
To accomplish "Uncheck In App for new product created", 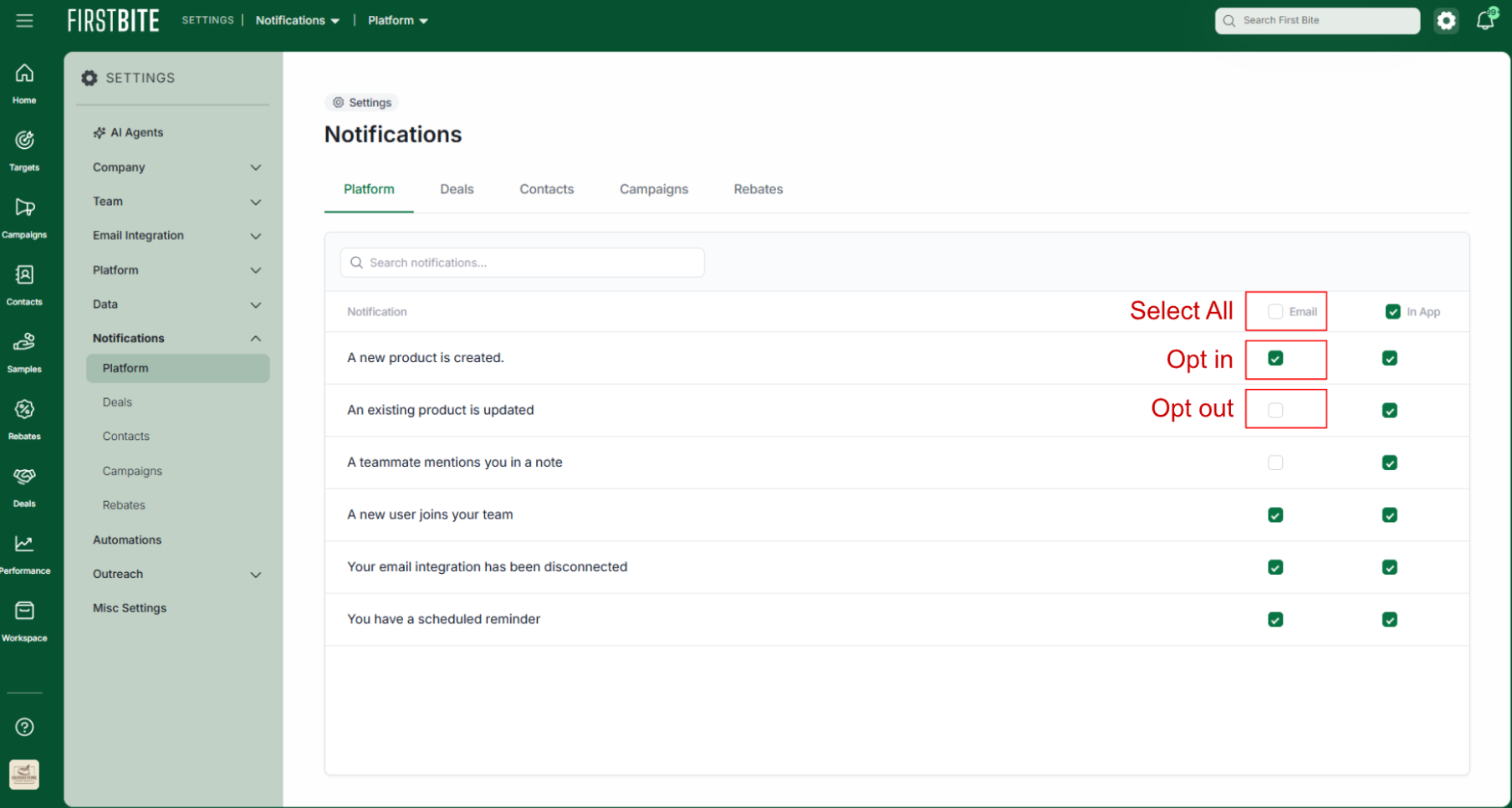I will click(x=1390, y=358).
